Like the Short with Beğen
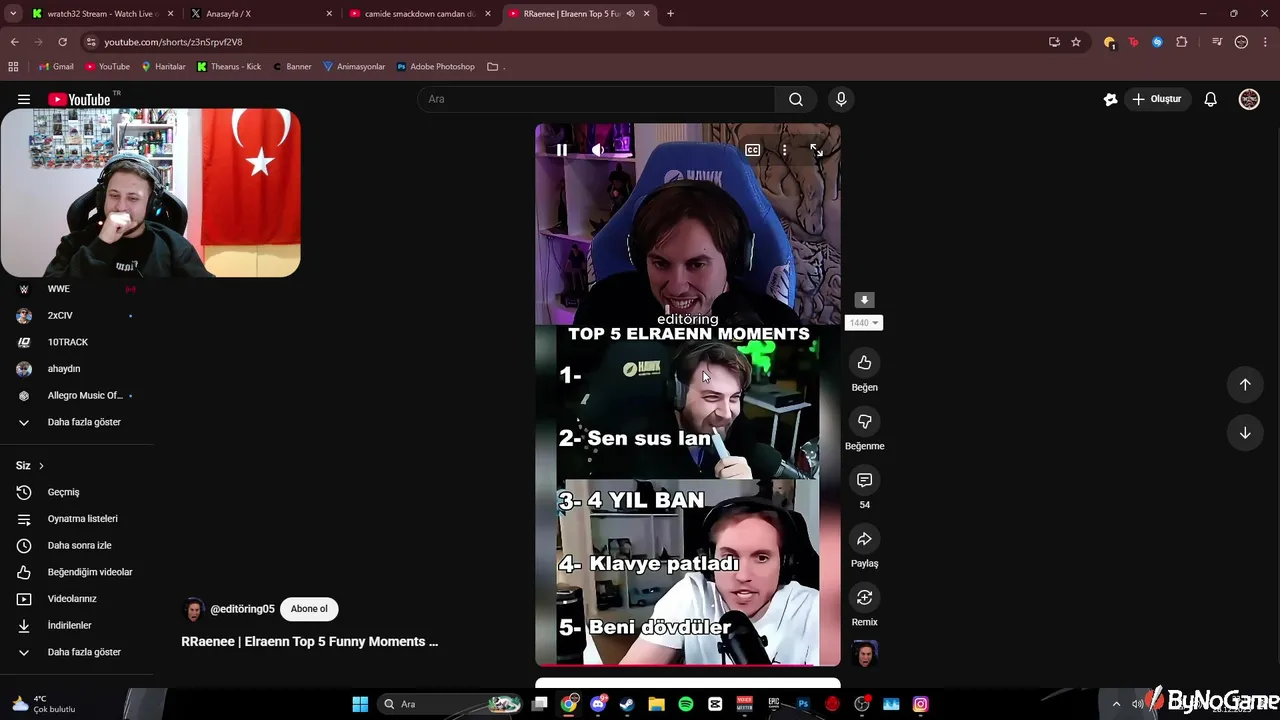1280x720 pixels. (865, 363)
